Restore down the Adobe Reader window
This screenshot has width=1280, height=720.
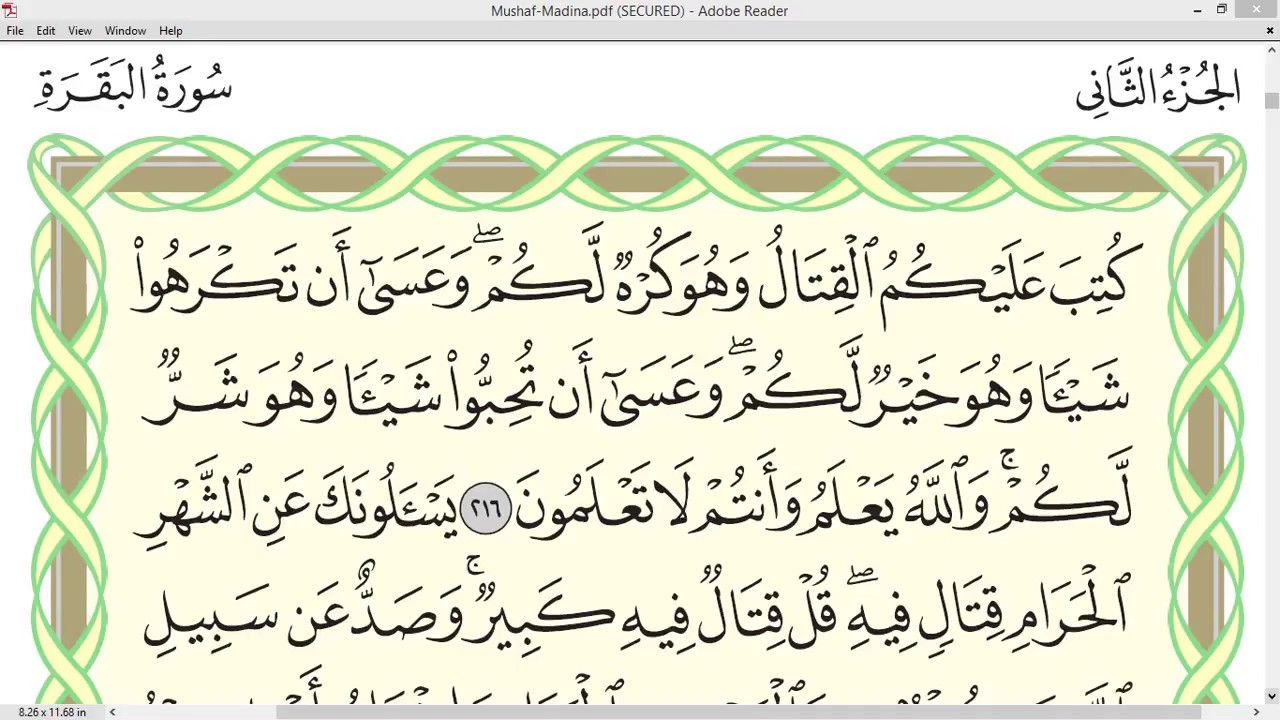click(x=1221, y=10)
